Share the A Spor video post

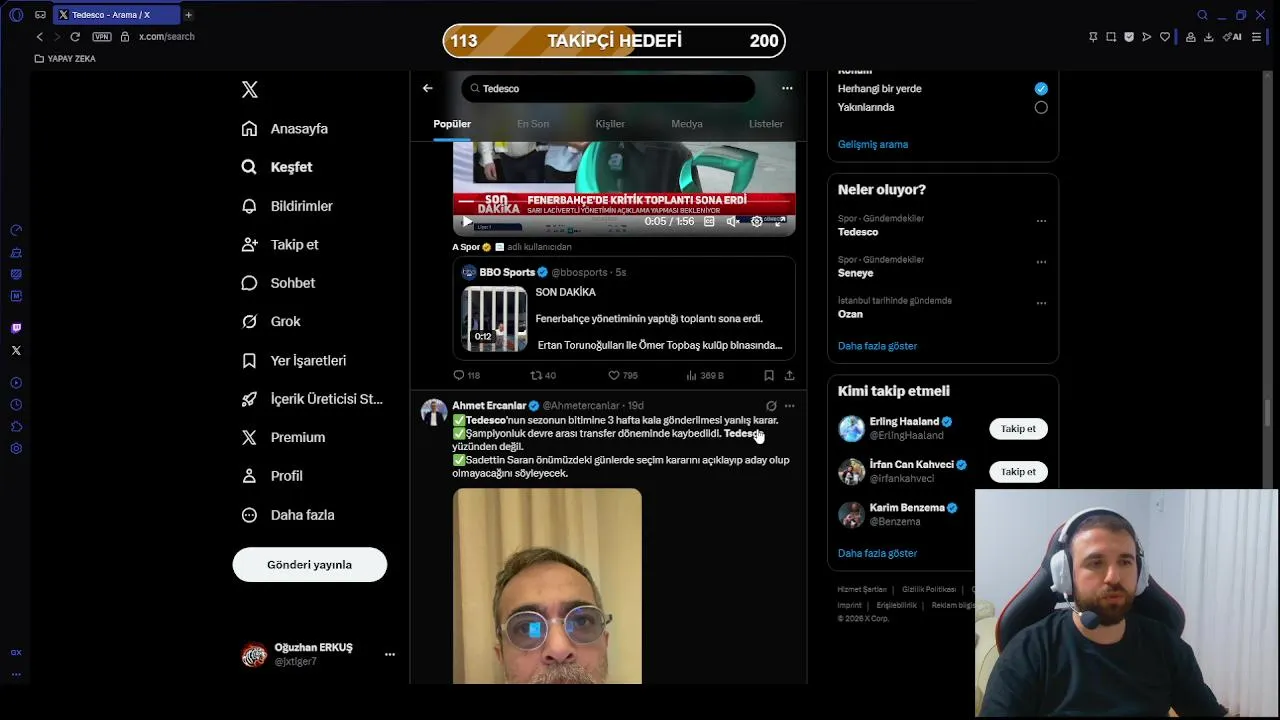point(789,375)
